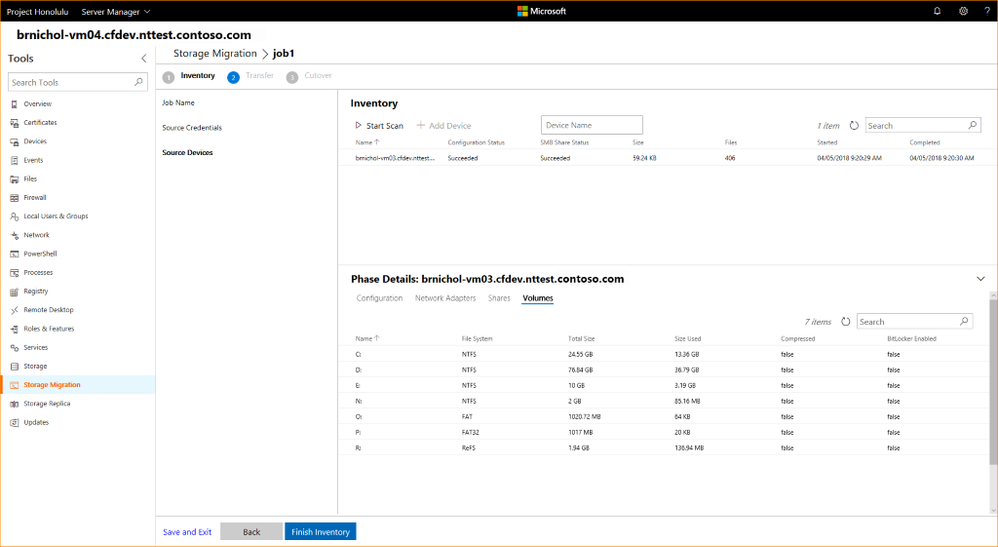The image size is (998, 547).
Task: Open Local Users & Groups icon
Action: coord(14,217)
